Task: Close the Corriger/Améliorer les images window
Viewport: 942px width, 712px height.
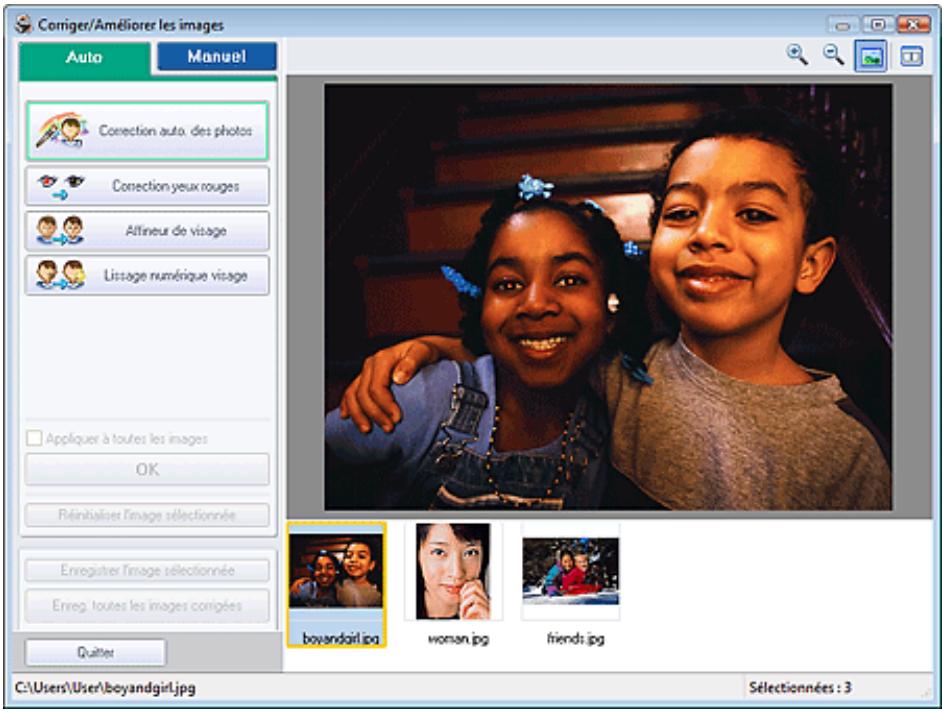Action: [913, 25]
